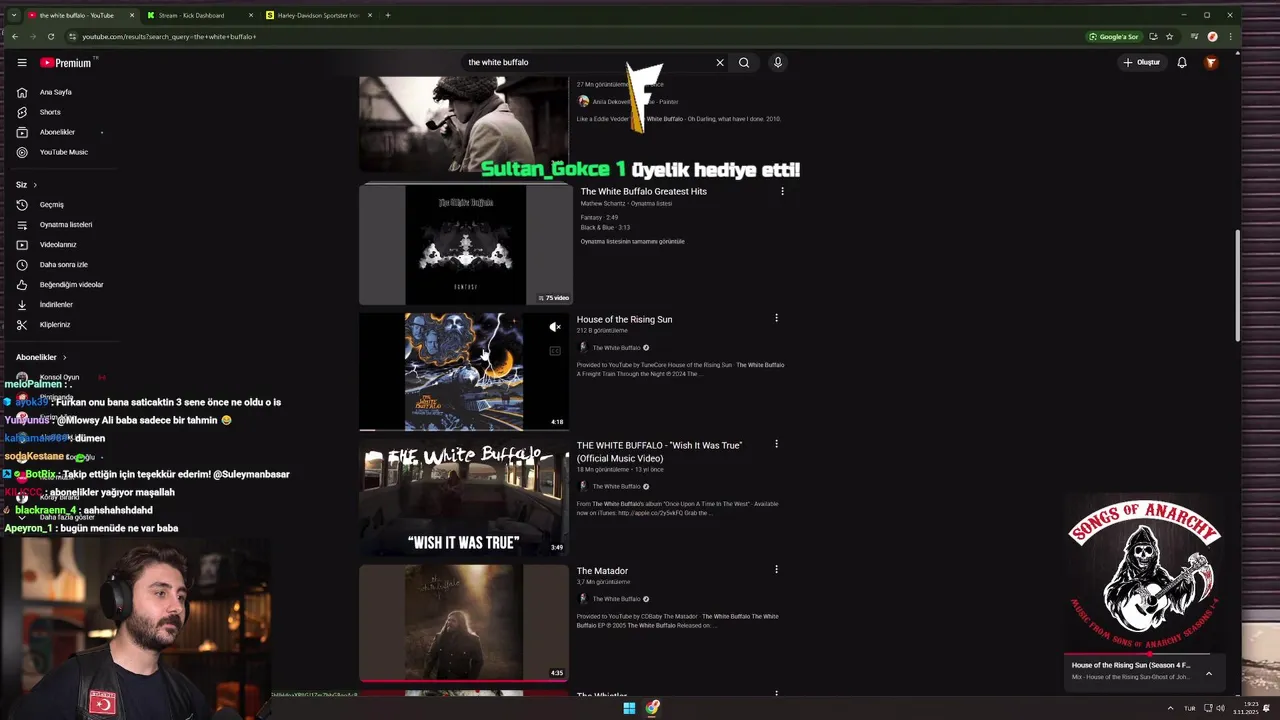Click the Videolarınız sidebar icon
This screenshot has height=720, width=1280.
pos(22,244)
